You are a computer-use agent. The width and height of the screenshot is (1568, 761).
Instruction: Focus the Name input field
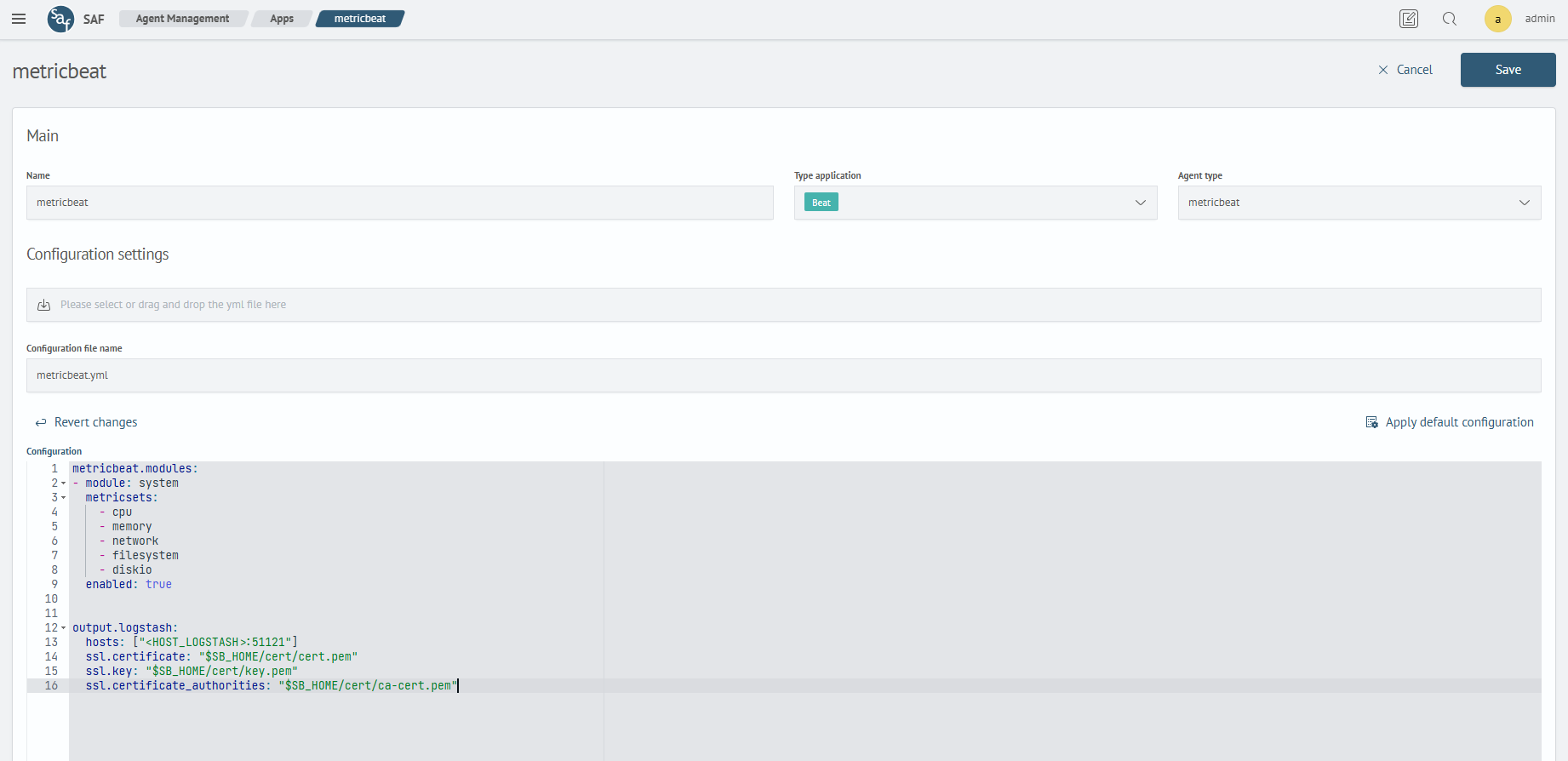[x=400, y=203]
